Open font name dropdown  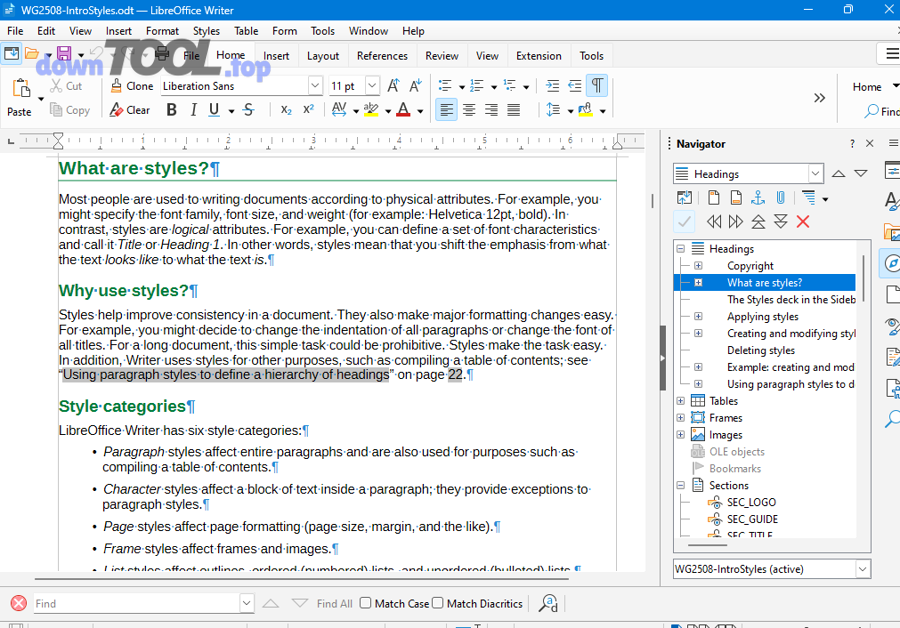coord(315,86)
